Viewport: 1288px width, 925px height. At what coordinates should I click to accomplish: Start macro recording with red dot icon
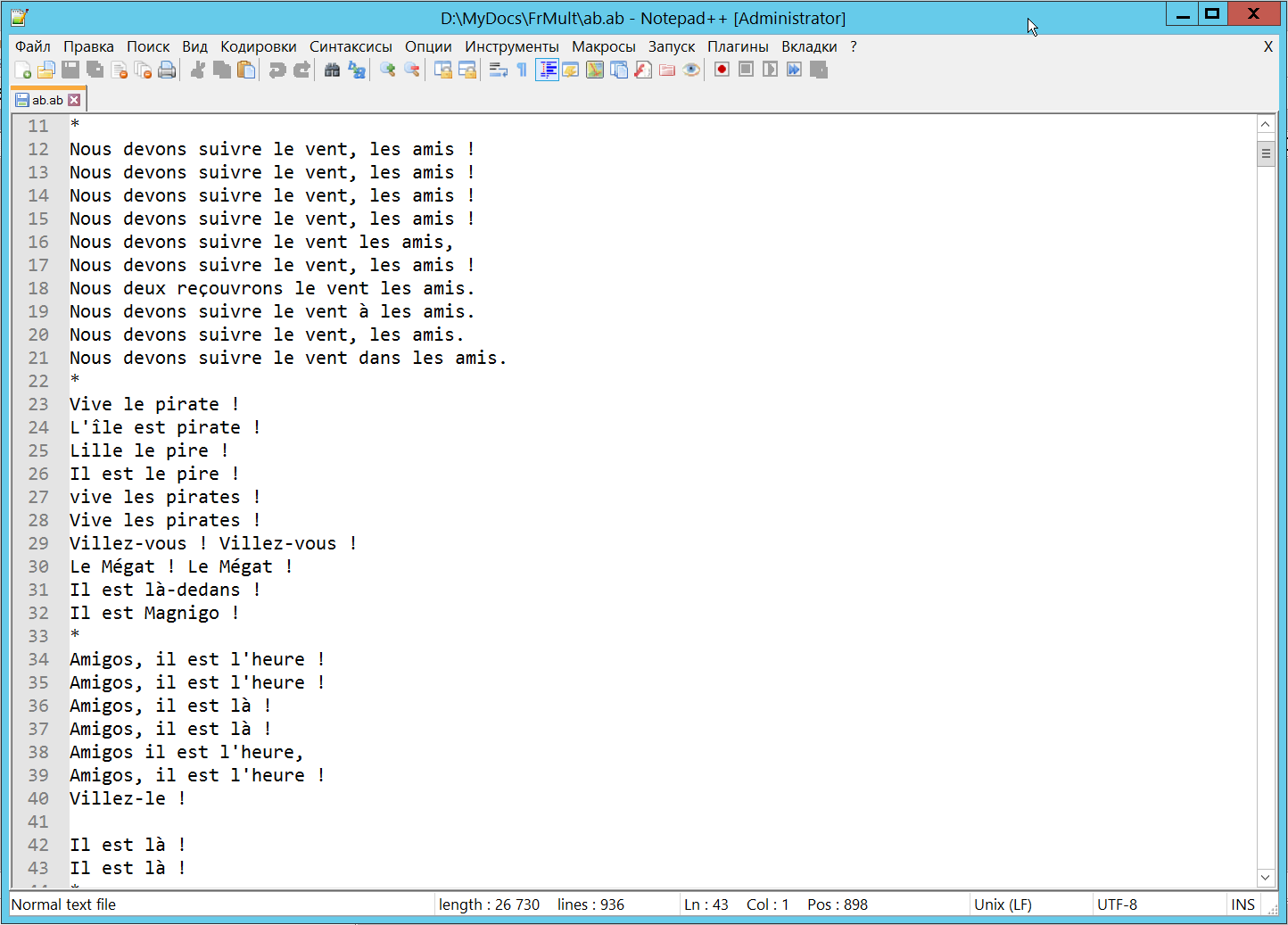(722, 70)
